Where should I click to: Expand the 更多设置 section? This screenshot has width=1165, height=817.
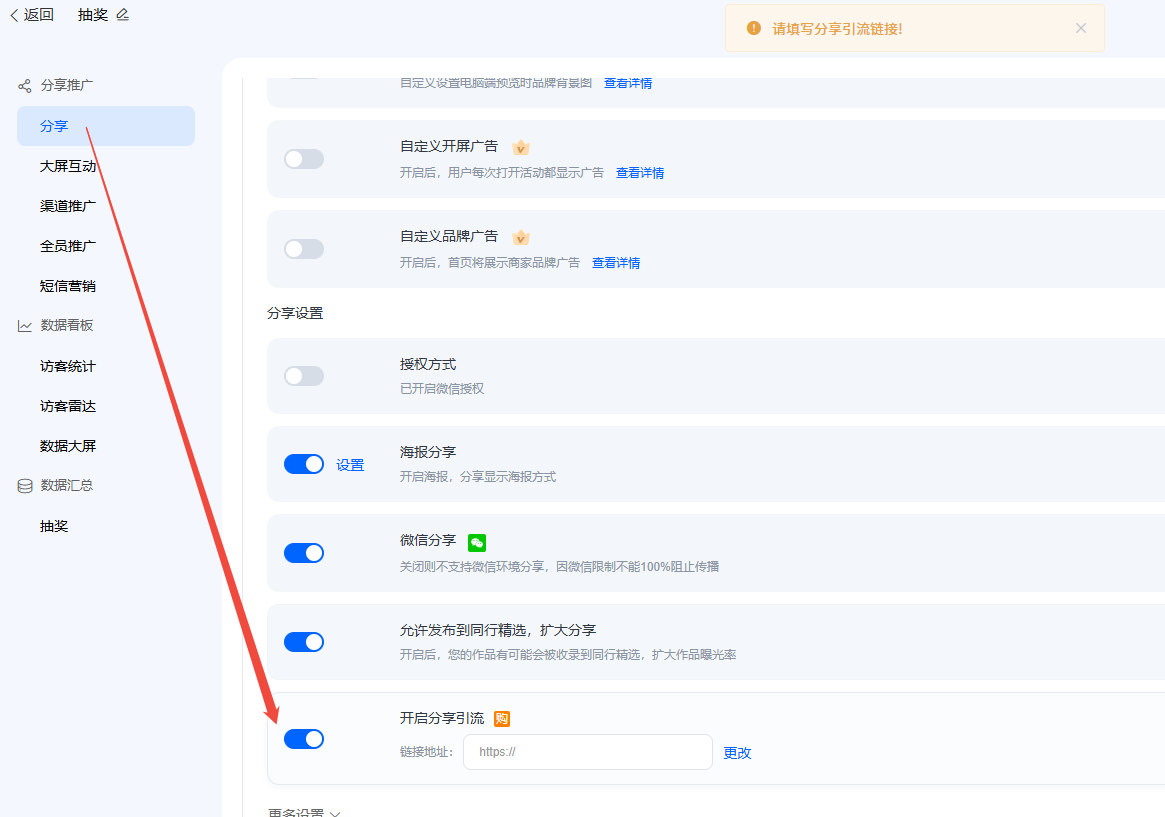304,812
